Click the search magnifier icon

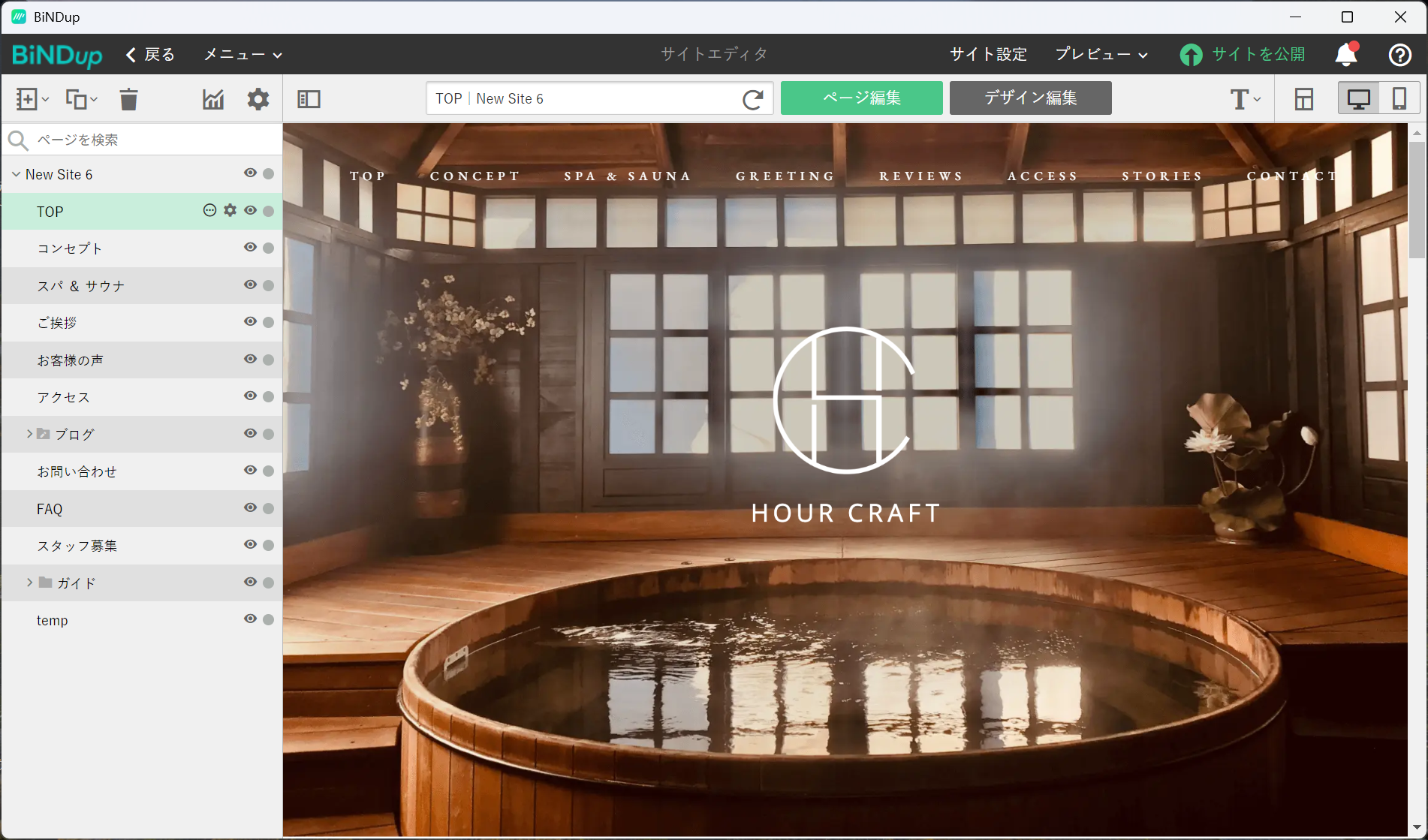click(x=18, y=140)
